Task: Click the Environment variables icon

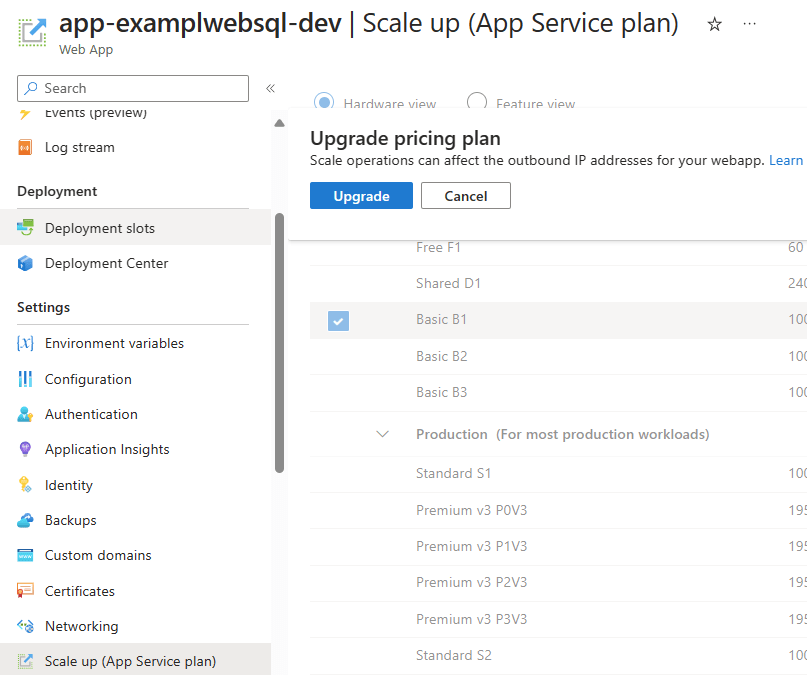Action: [x=25, y=343]
